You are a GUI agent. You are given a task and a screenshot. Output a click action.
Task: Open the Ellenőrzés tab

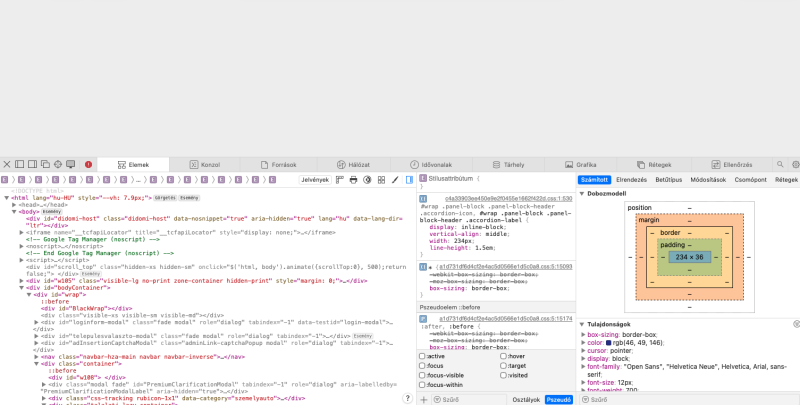pos(732,165)
